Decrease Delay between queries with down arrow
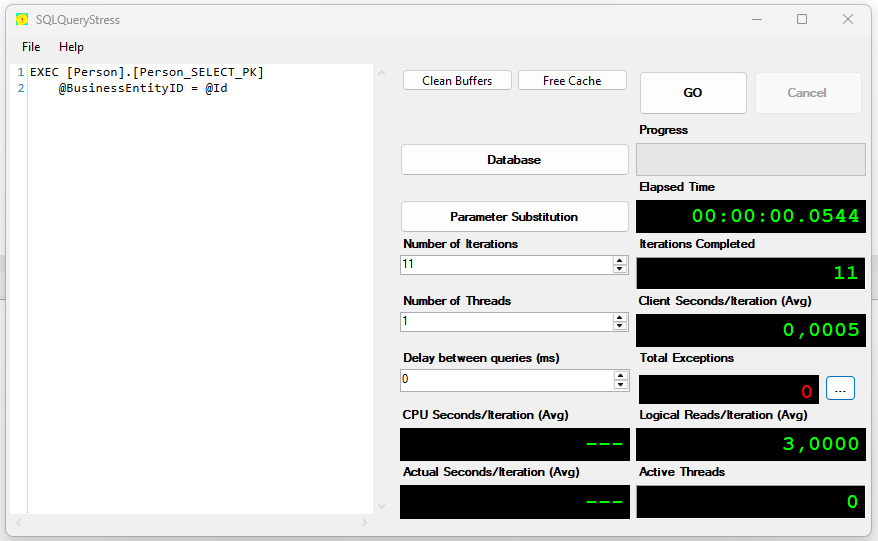Viewport: 878px width, 541px height. 620,384
